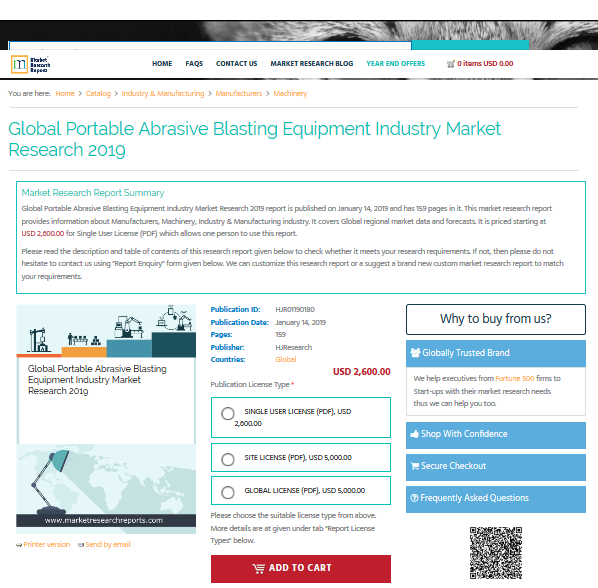This screenshot has width=598, height=588.
Task: Click the ADD TO CART button
Action: click(x=301, y=569)
